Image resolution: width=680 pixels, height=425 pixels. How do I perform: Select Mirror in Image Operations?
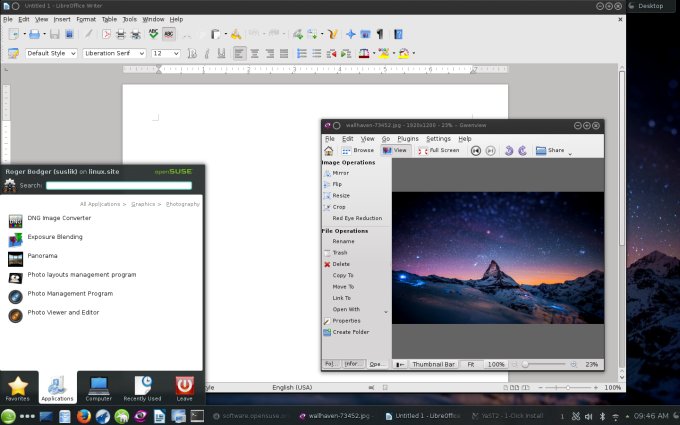340,173
